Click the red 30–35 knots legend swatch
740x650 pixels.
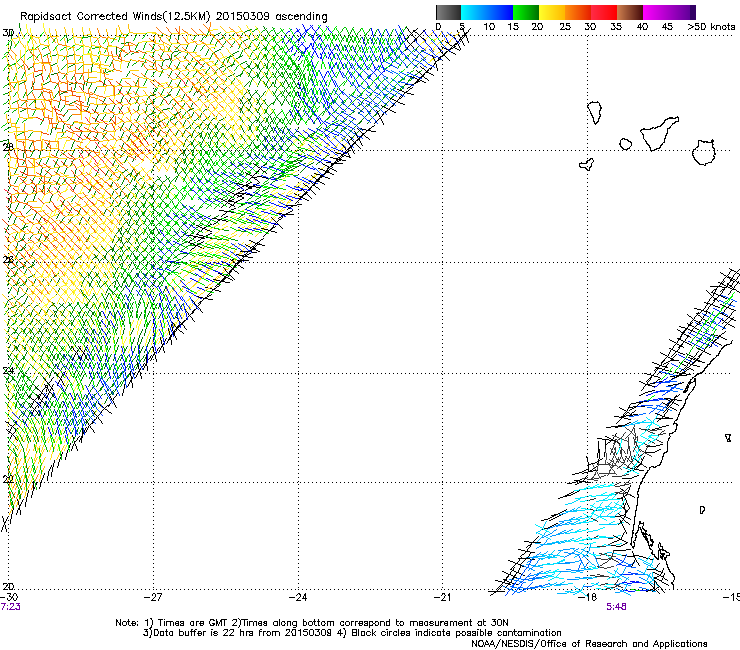(604, 12)
